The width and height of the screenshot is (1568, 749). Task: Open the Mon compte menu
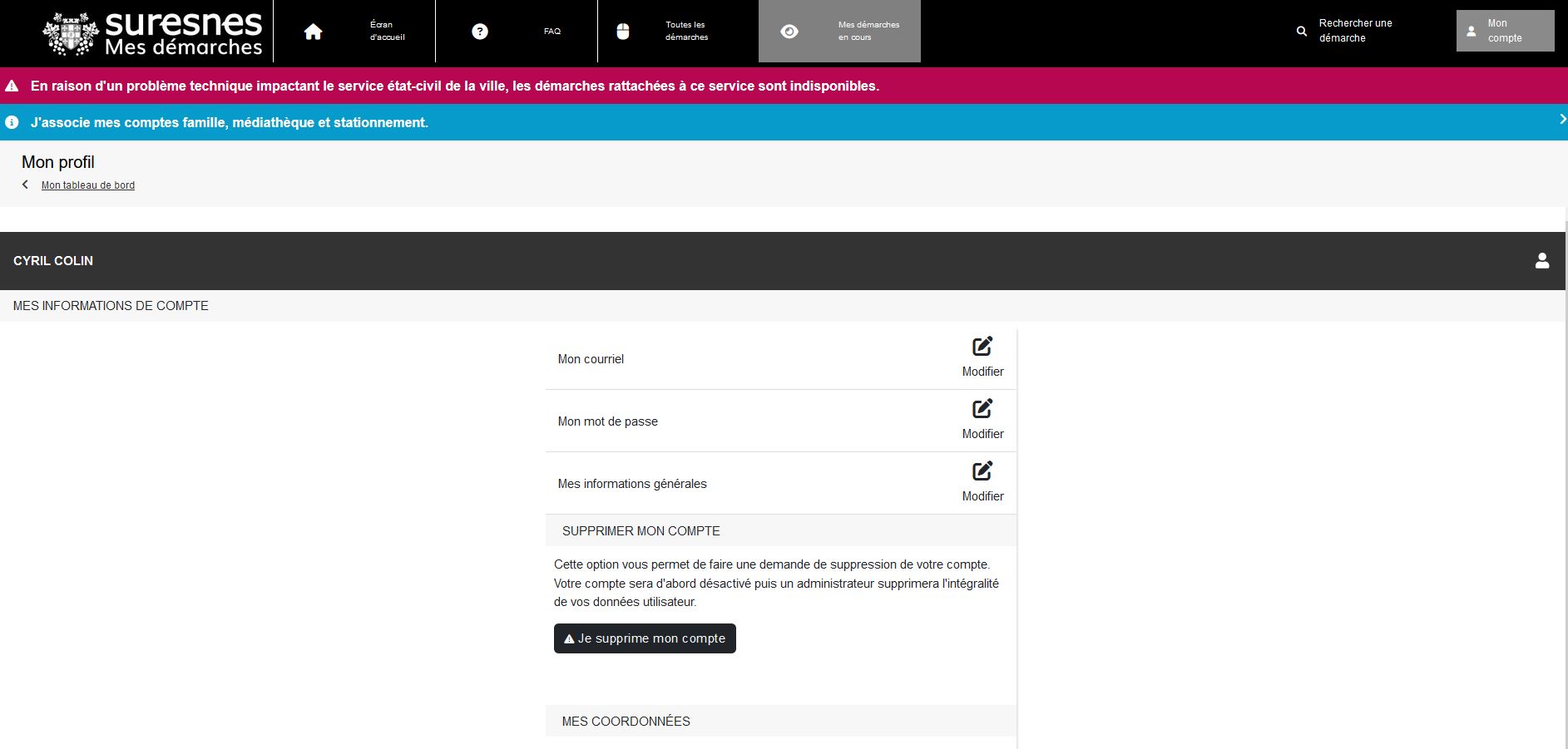(x=1504, y=30)
